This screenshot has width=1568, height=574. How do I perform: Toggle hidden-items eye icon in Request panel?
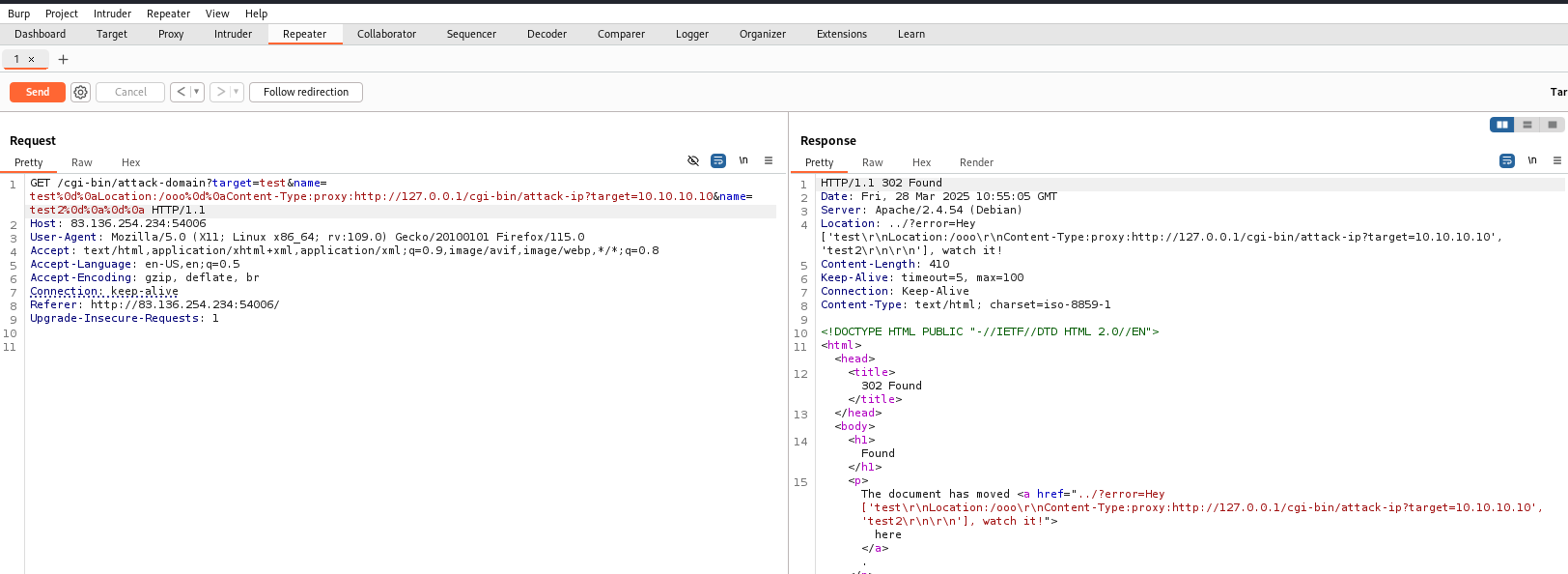[693, 160]
